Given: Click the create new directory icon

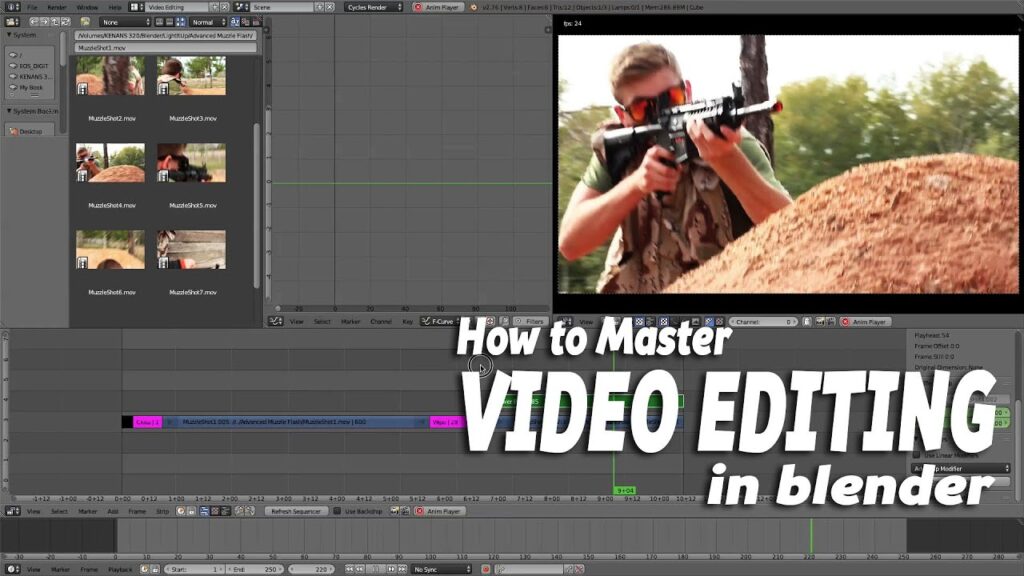Looking at the screenshot, I should (x=85, y=22).
